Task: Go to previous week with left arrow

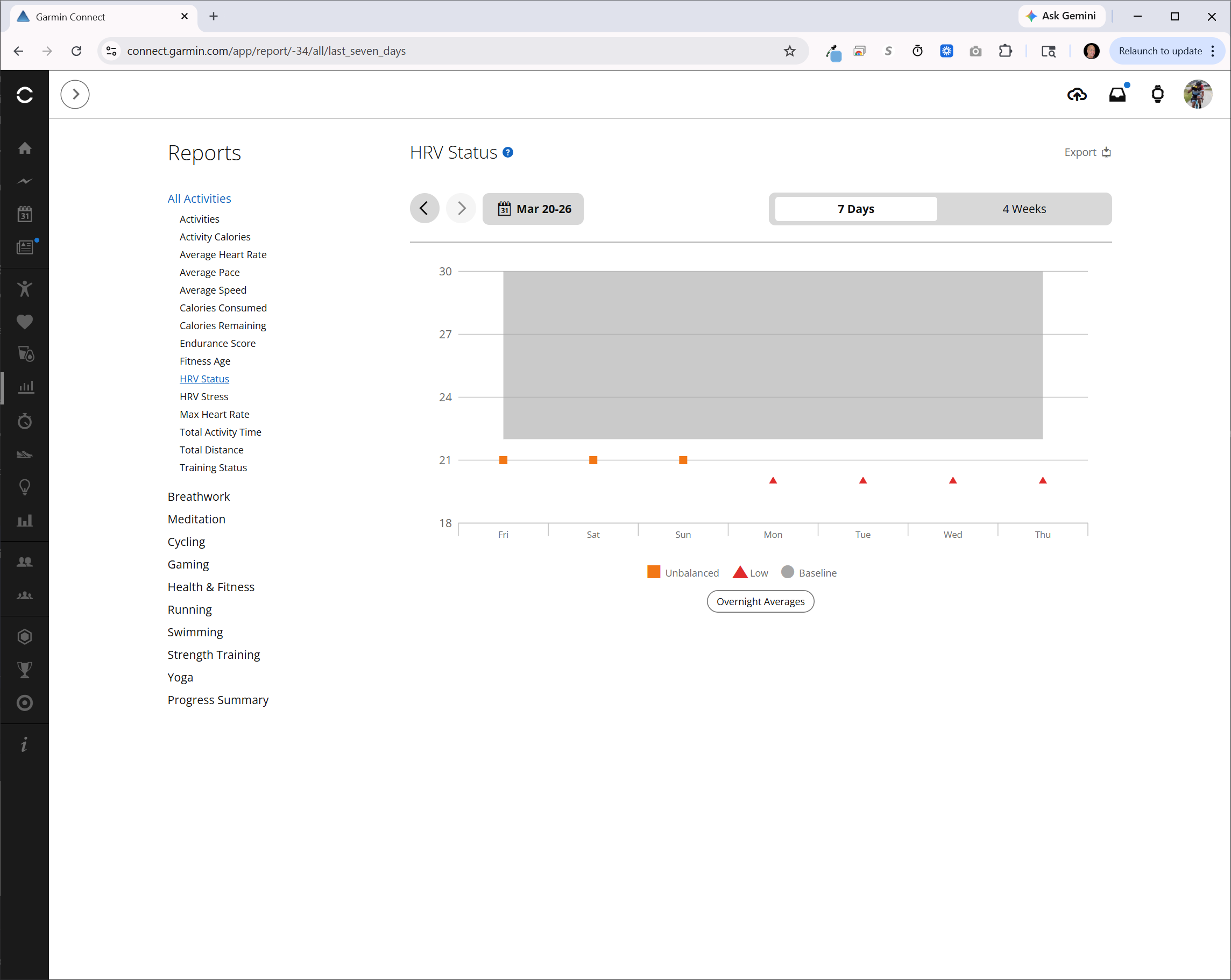Action: click(424, 209)
